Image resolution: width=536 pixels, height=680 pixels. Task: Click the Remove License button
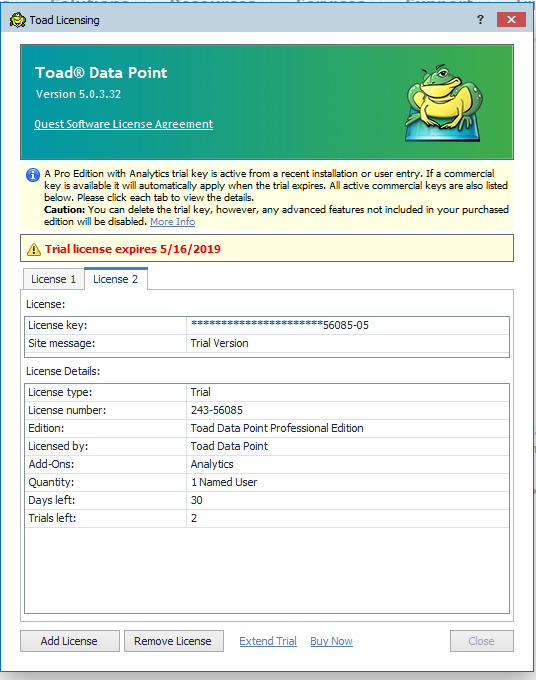[173, 641]
